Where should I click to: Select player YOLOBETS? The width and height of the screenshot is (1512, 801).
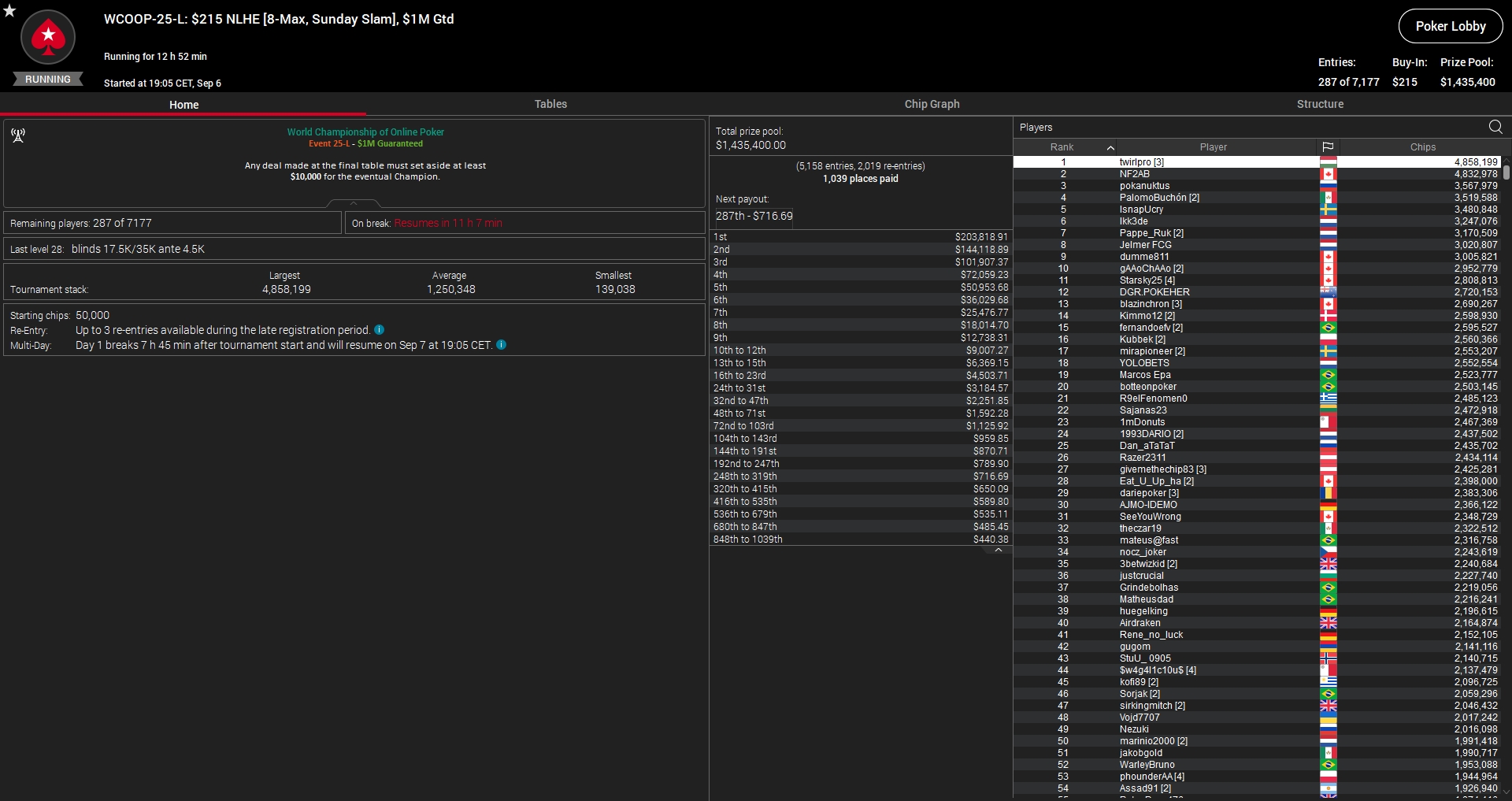1257,363
